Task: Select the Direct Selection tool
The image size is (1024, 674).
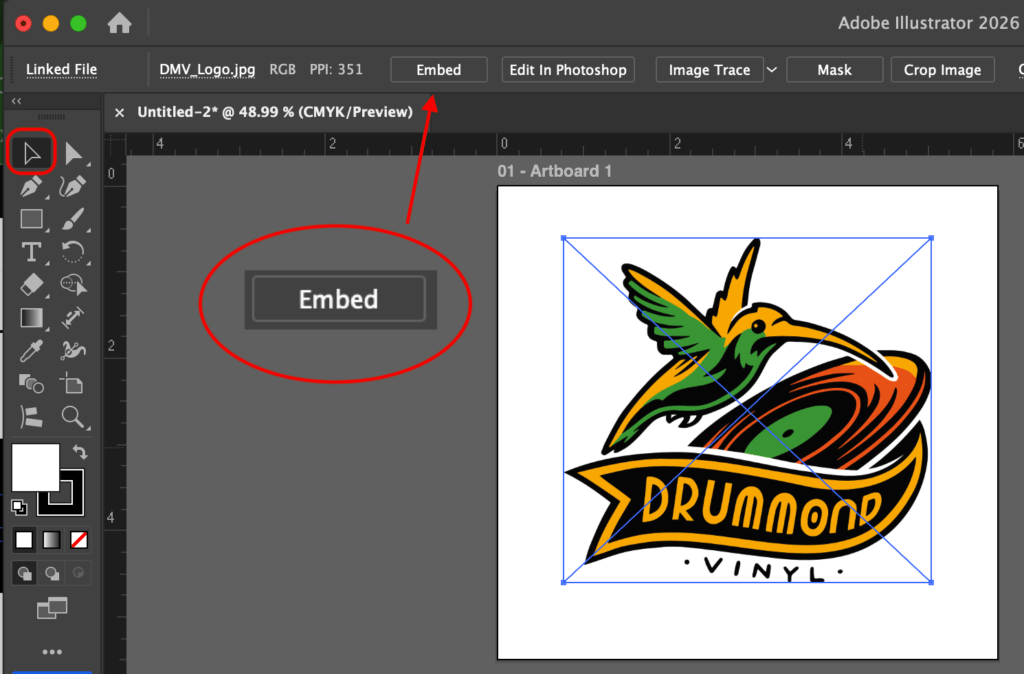Action: tap(73, 154)
